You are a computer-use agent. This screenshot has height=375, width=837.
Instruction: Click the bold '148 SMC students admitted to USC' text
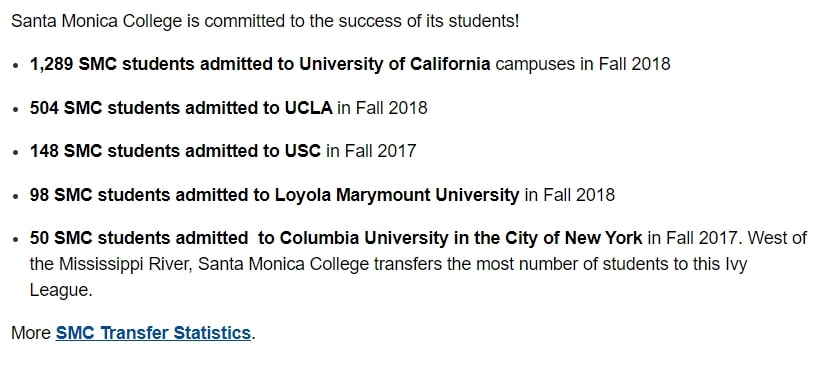pyautogui.click(x=175, y=151)
